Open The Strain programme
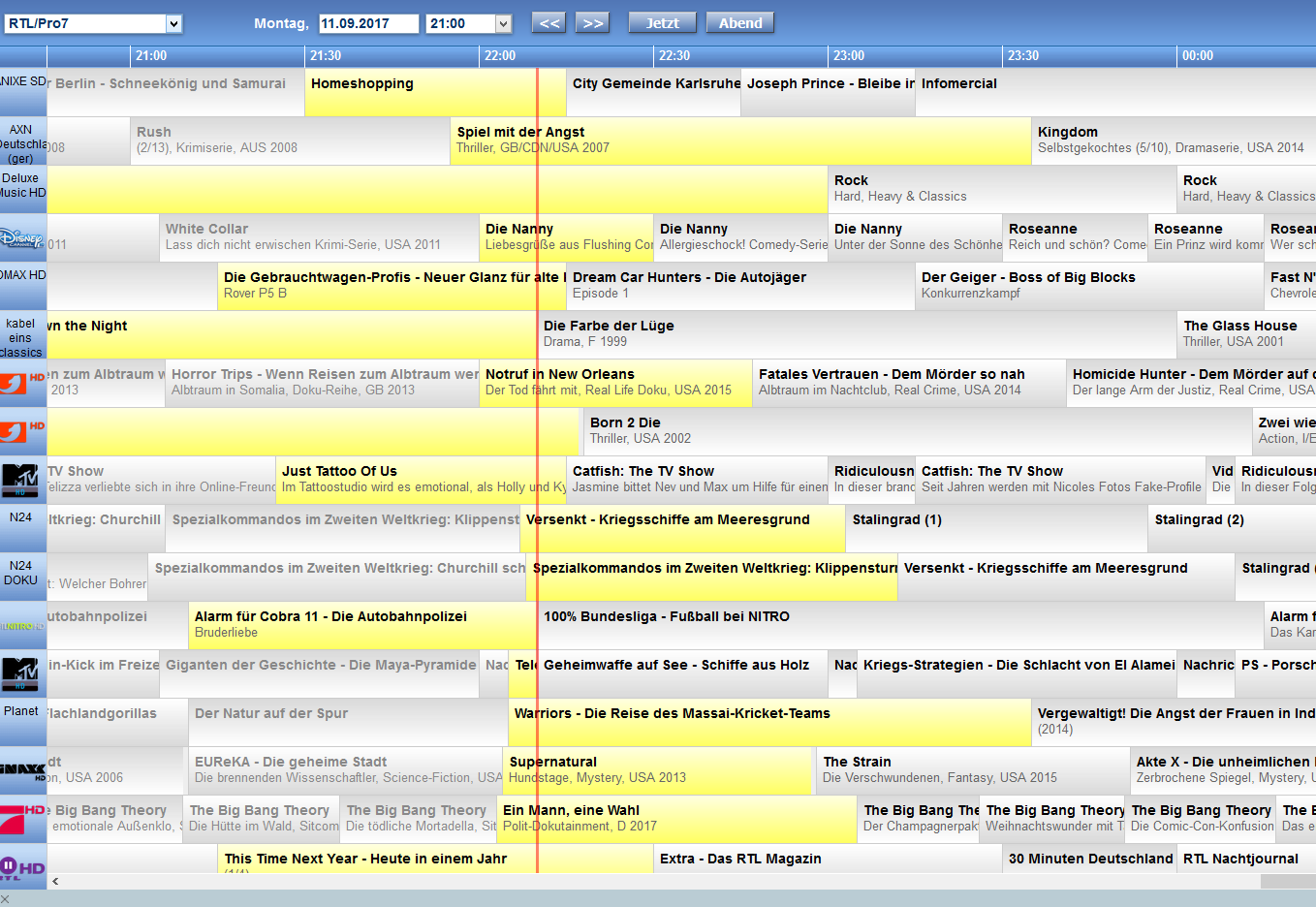Viewport: 1316px width, 907px height. pyautogui.click(x=973, y=770)
